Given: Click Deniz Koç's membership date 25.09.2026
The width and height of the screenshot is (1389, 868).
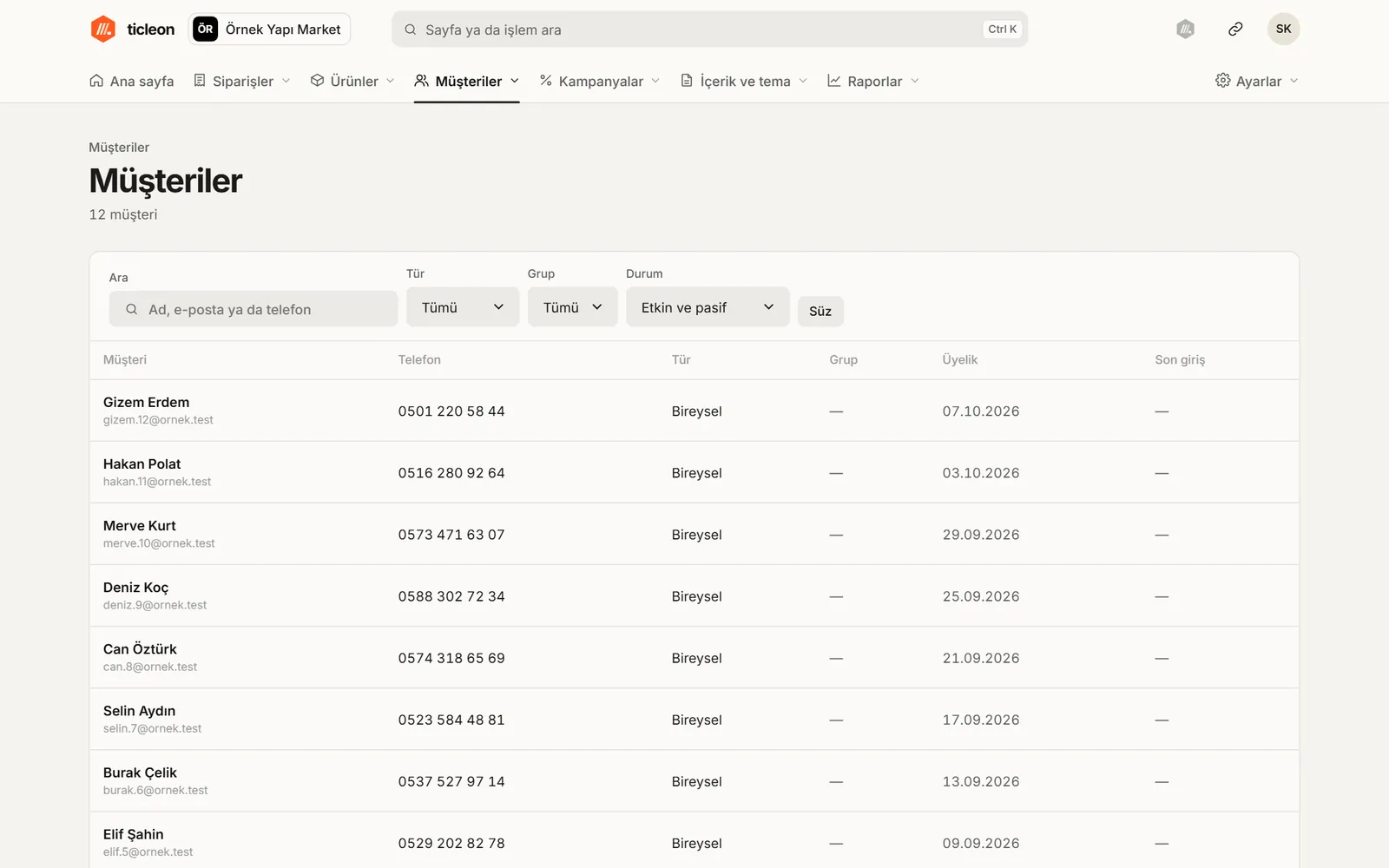Looking at the screenshot, I should [981, 596].
